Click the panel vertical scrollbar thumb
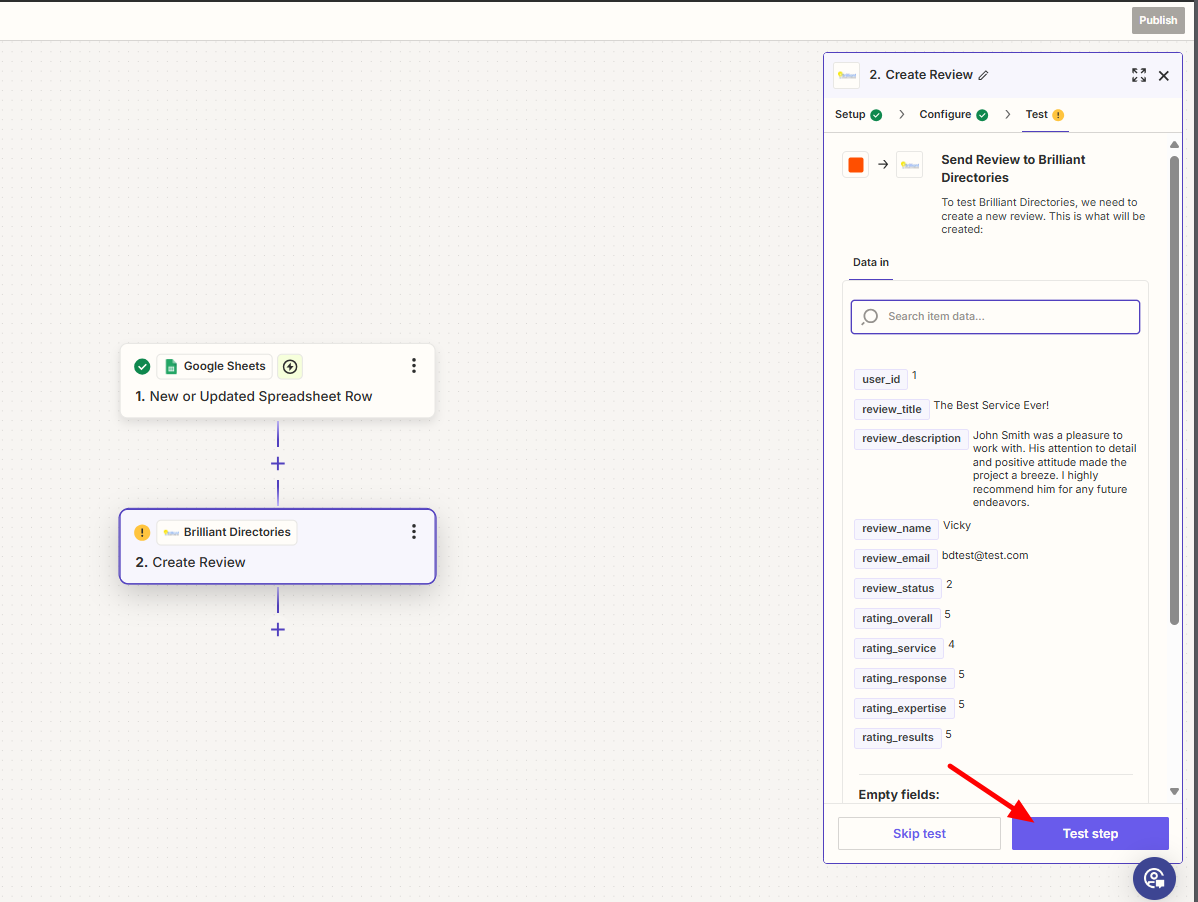This screenshot has width=1198, height=902. pos(1174,390)
